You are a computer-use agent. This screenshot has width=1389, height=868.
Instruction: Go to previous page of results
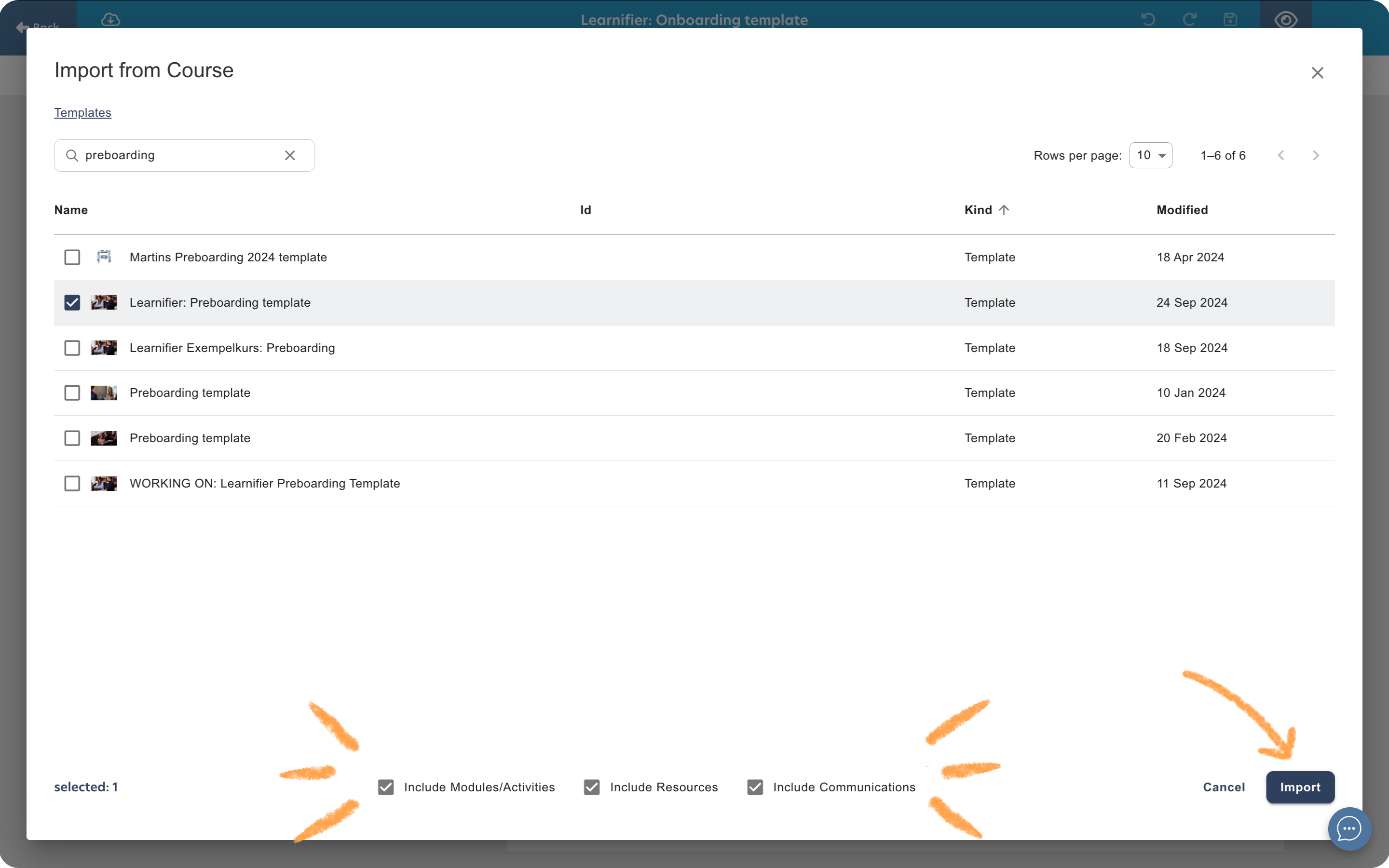tap(1280, 156)
